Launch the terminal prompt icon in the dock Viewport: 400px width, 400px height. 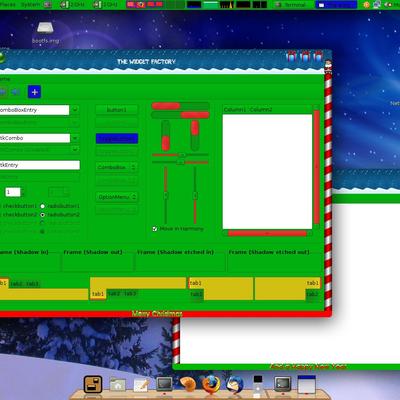pos(283,384)
